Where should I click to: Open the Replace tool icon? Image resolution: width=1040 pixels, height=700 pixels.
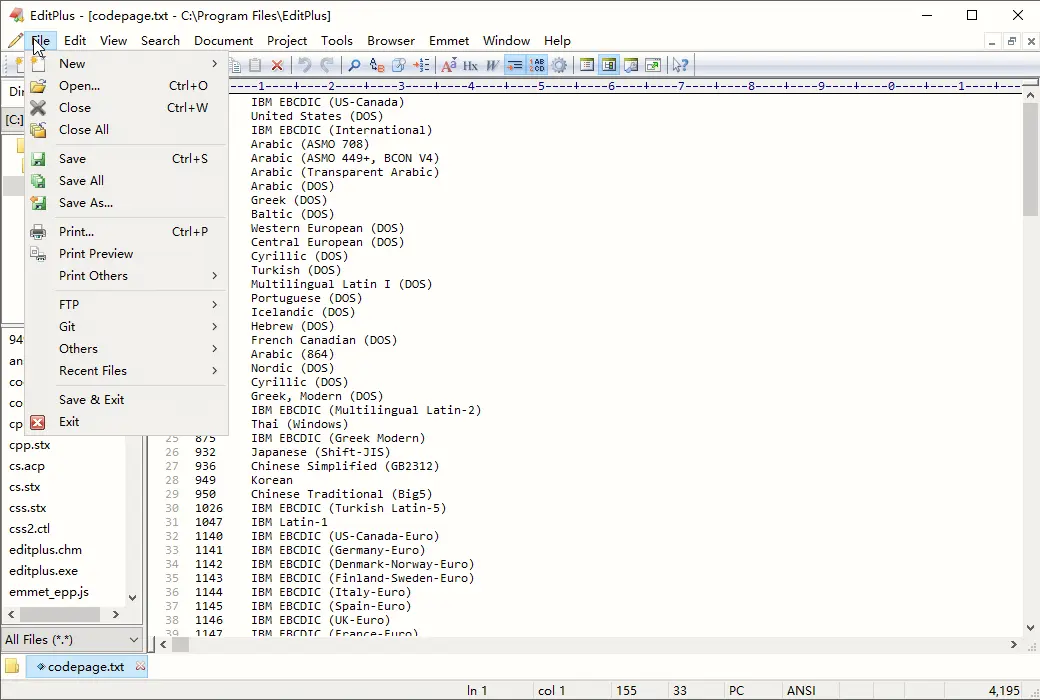377,65
